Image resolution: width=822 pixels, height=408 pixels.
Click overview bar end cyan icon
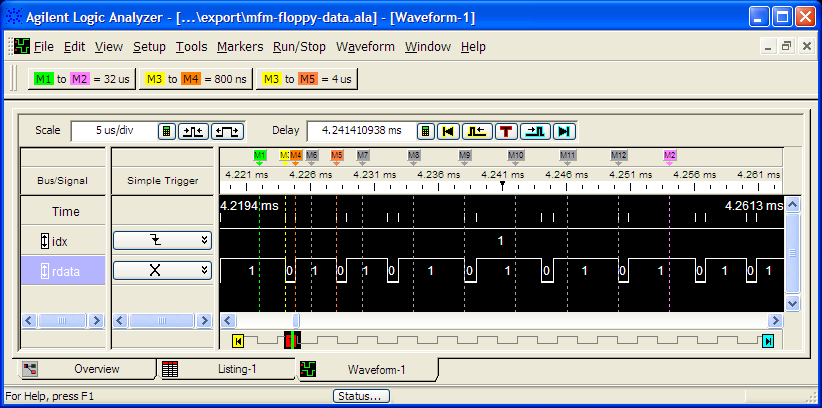(768, 341)
